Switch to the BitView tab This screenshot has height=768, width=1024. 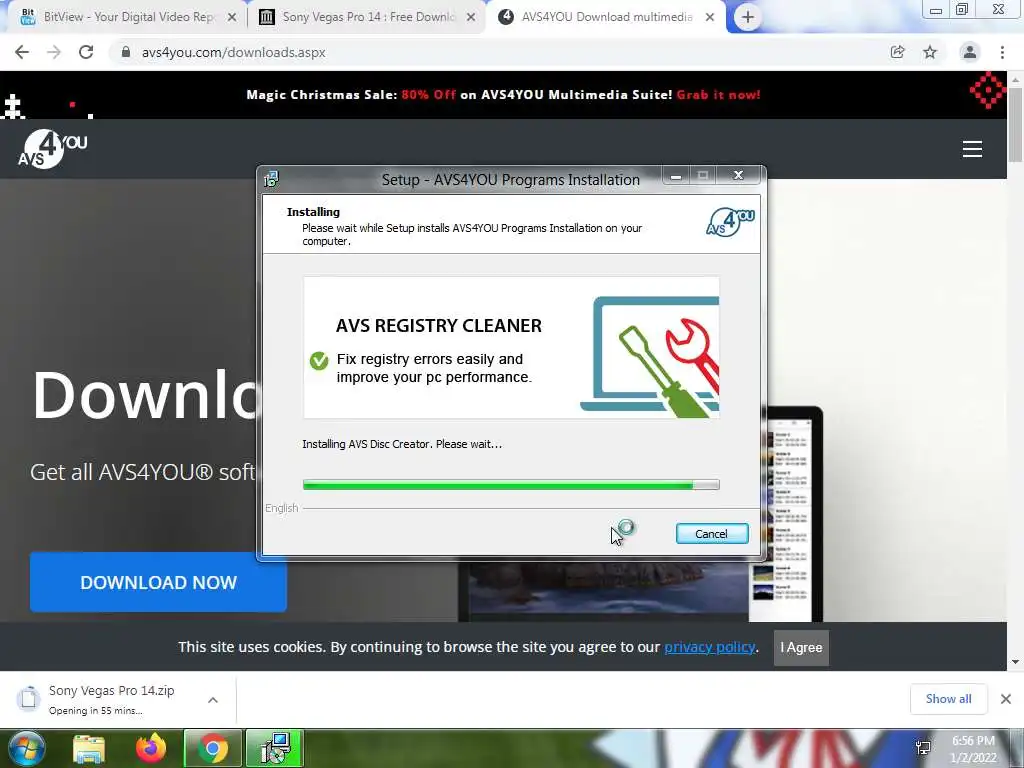[128, 17]
